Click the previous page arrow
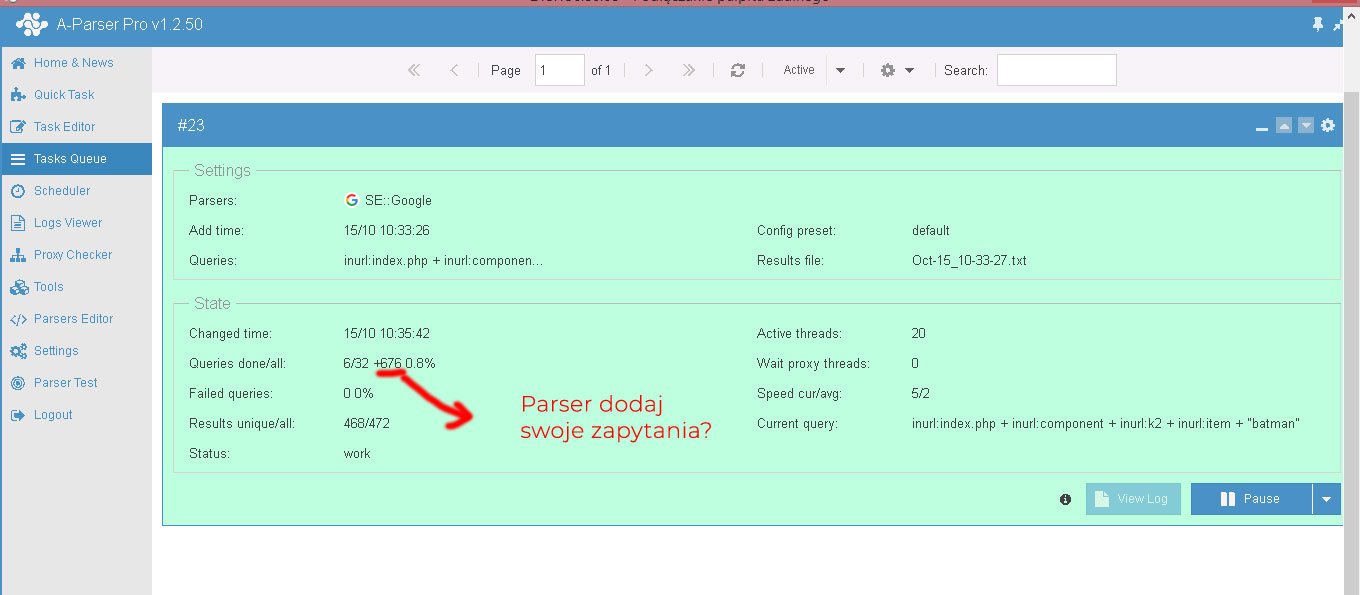1360x595 pixels. click(x=454, y=70)
